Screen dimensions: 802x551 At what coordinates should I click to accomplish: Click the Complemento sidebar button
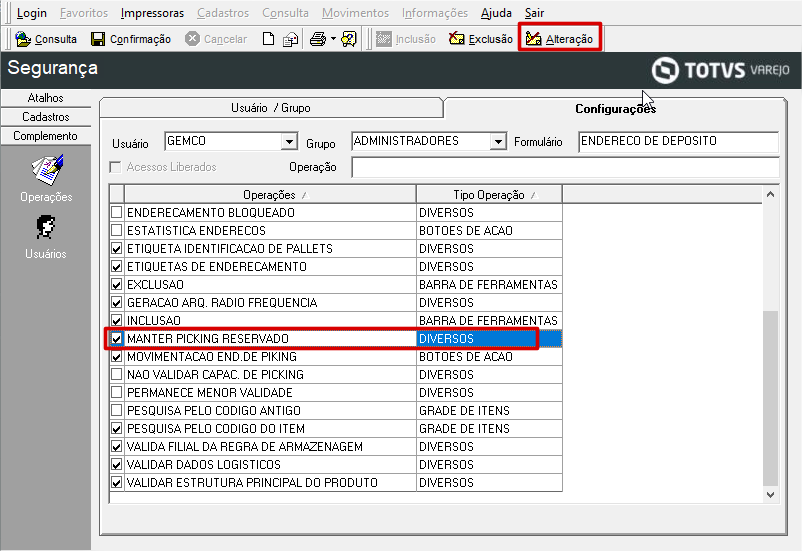(46, 136)
